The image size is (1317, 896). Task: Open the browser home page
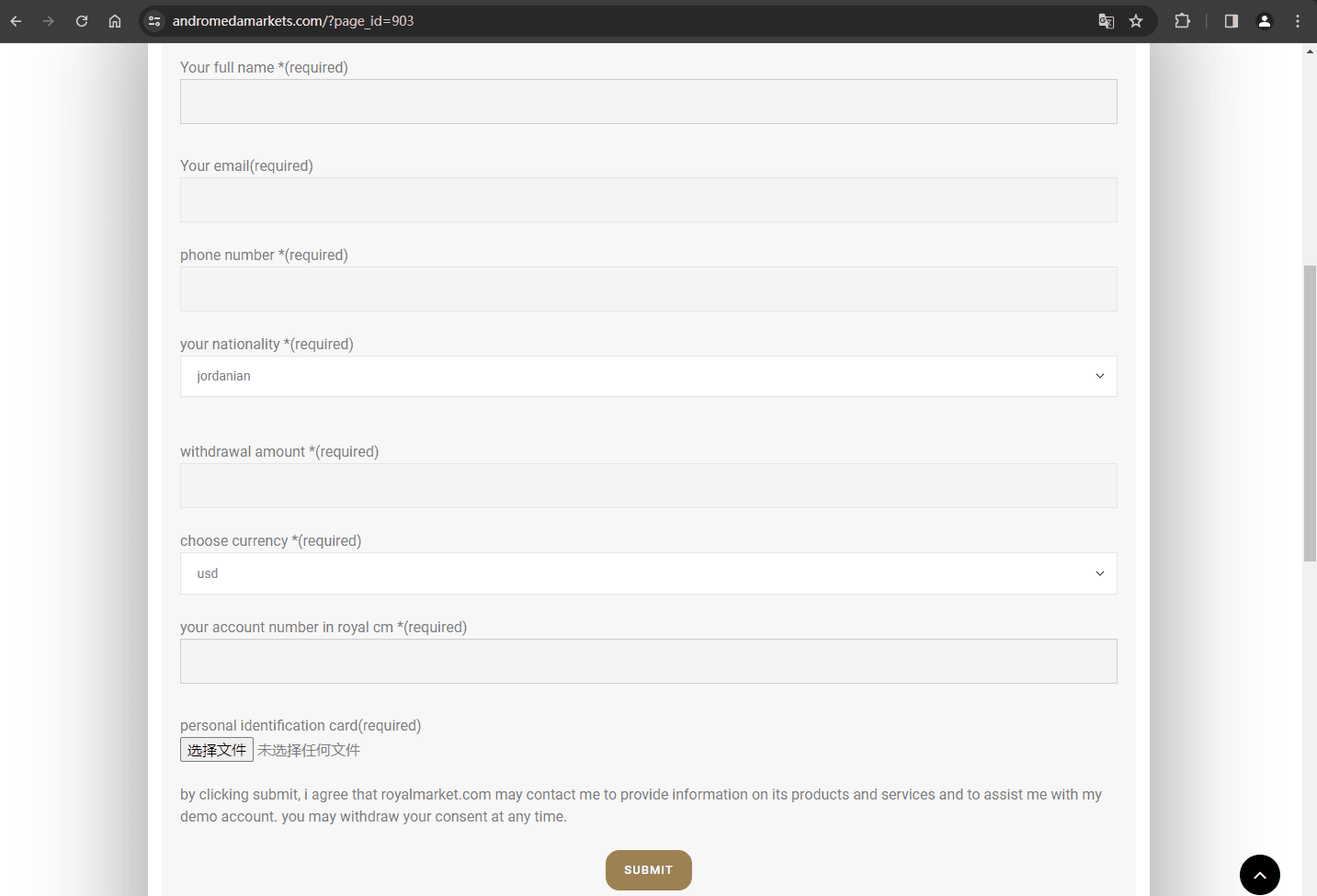click(x=115, y=21)
